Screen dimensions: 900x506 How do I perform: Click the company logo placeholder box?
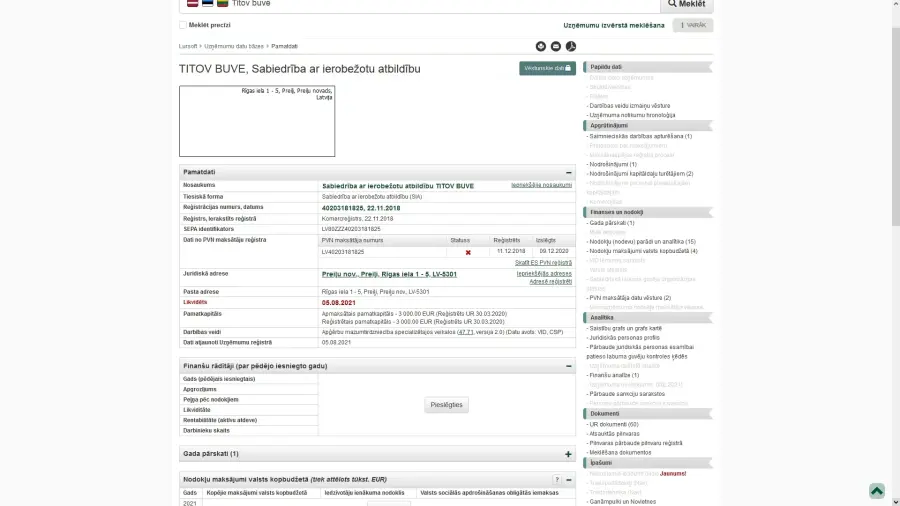[x=257, y=121]
